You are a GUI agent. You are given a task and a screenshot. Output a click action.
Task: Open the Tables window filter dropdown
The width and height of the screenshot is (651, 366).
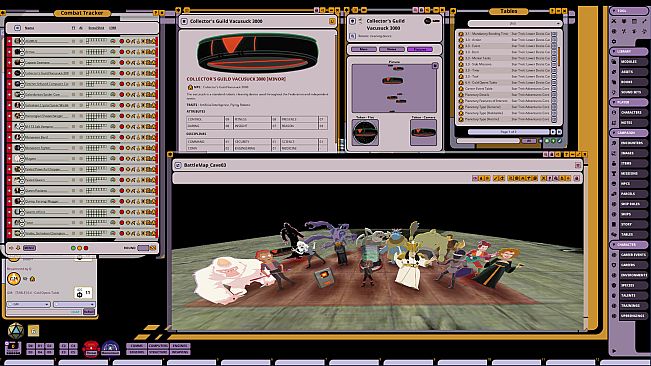[x=515, y=24]
